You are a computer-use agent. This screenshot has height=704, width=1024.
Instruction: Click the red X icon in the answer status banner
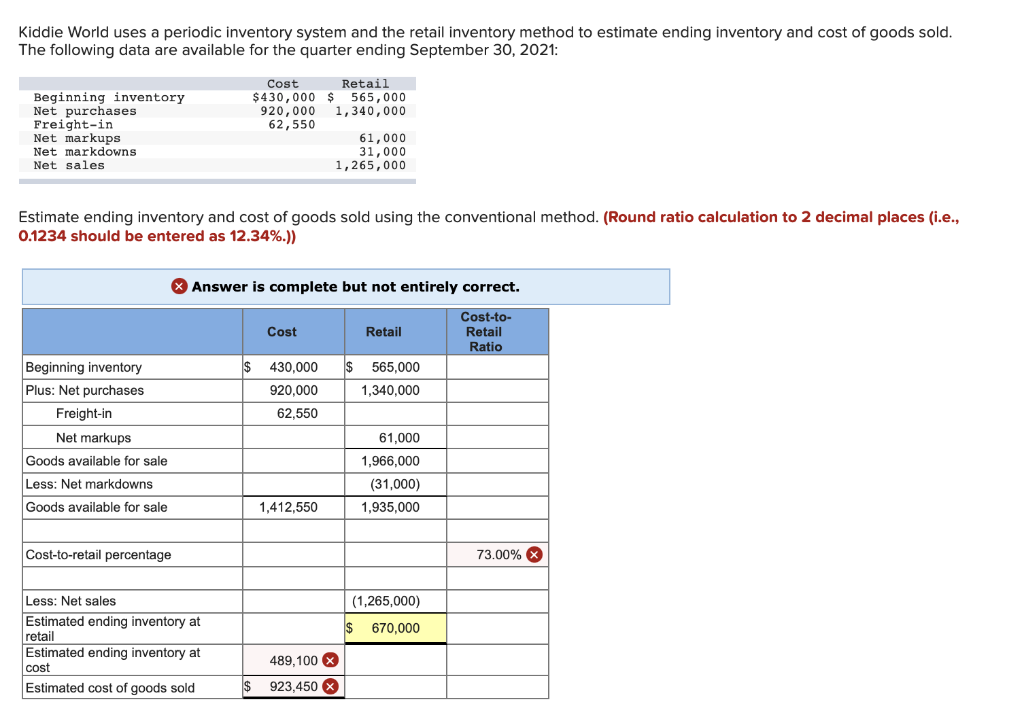tap(179, 286)
